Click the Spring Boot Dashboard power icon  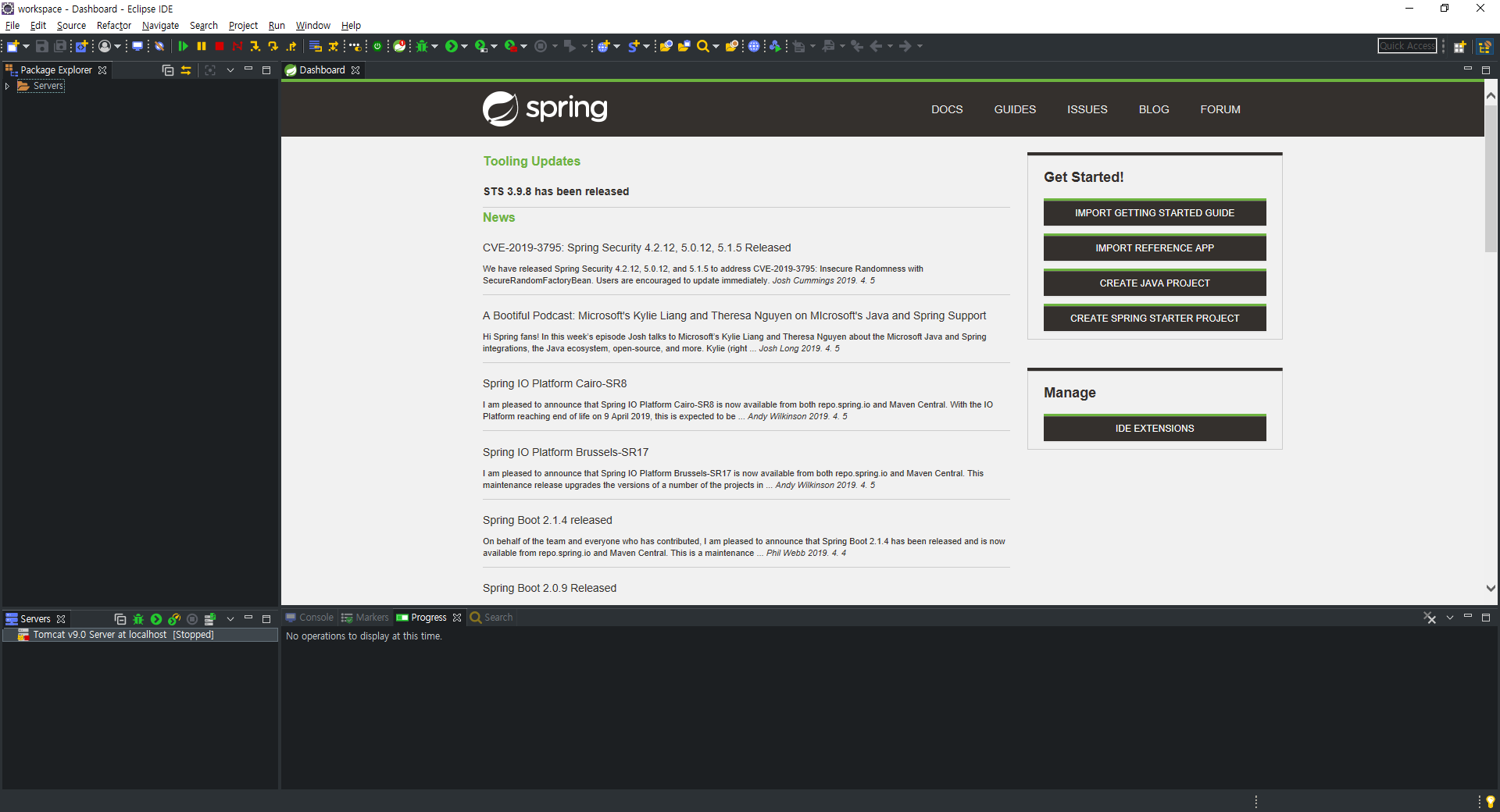377,46
